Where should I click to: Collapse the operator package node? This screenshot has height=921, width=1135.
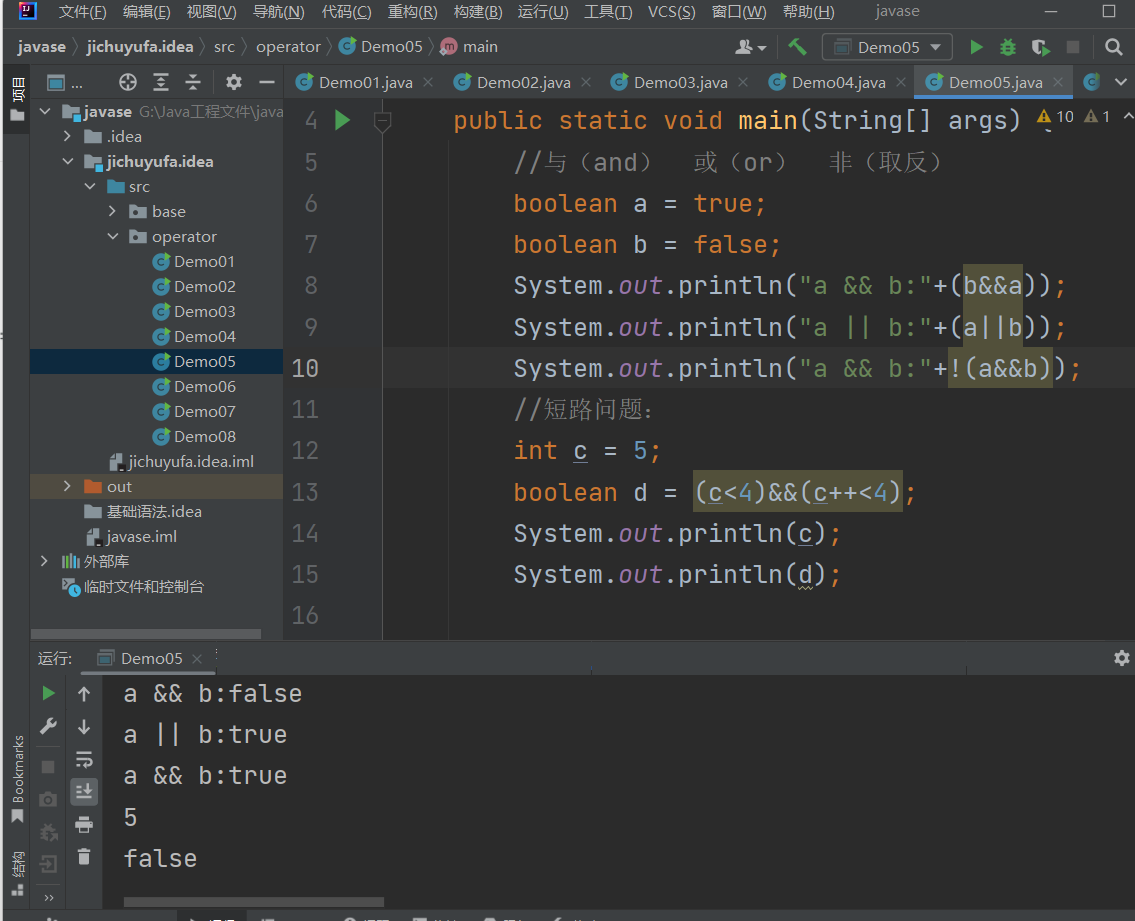(x=115, y=237)
